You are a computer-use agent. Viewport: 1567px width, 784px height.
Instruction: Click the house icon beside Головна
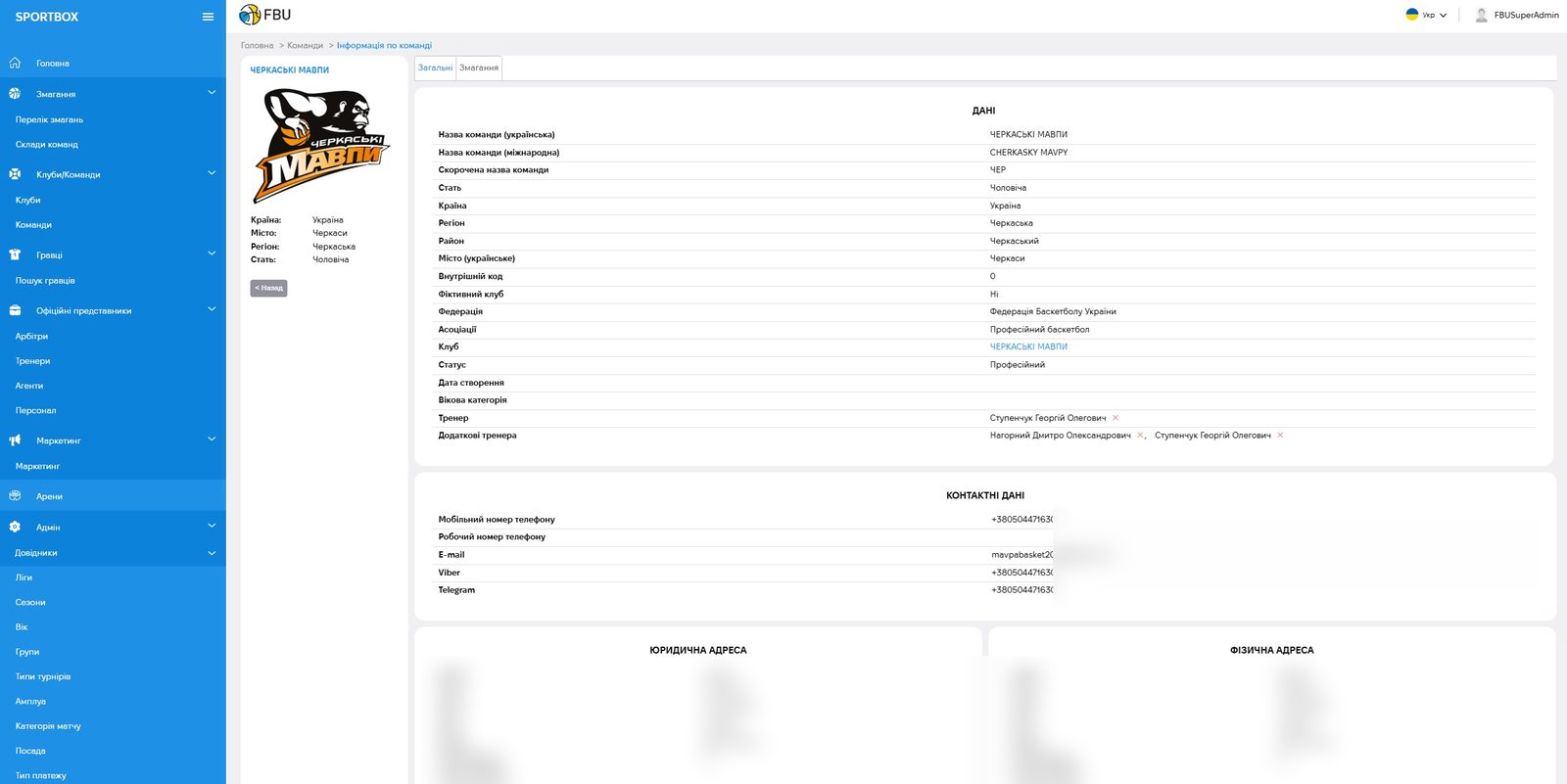coord(15,64)
